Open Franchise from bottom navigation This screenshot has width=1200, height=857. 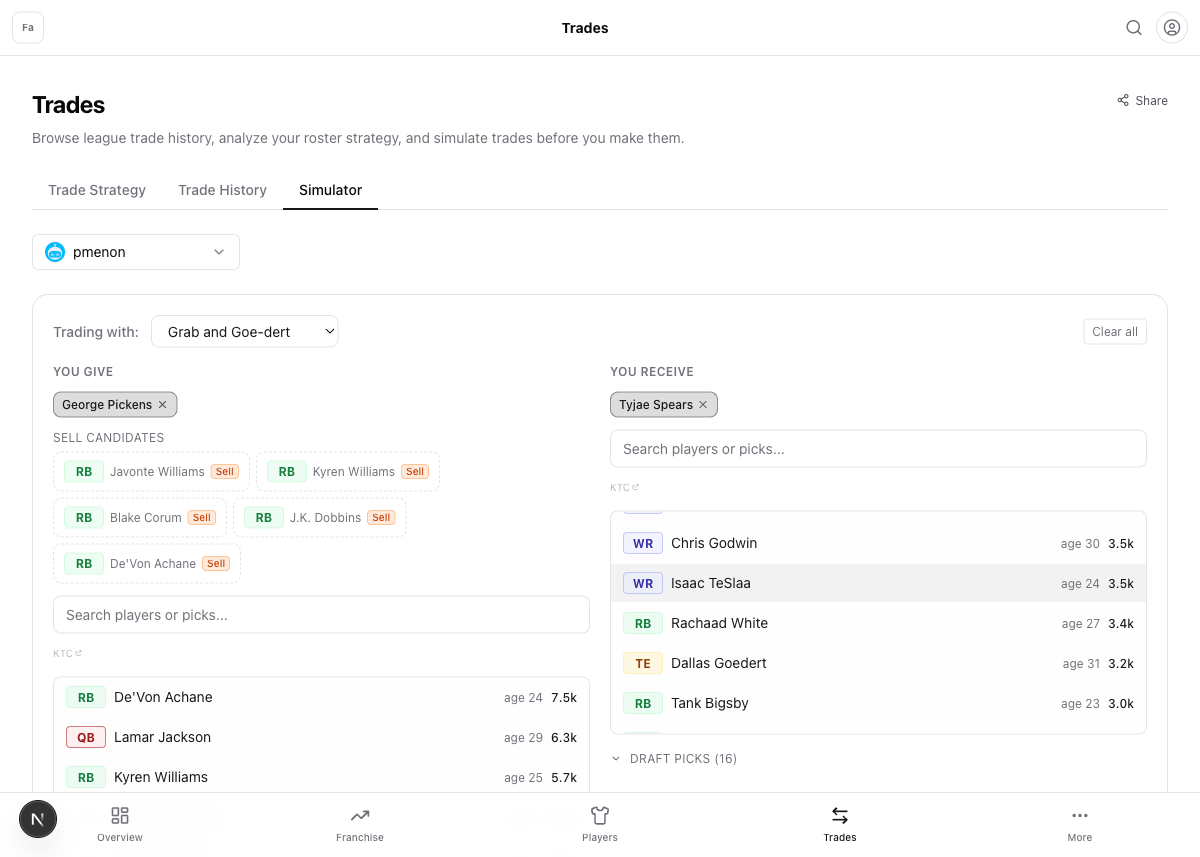(360, 825)
